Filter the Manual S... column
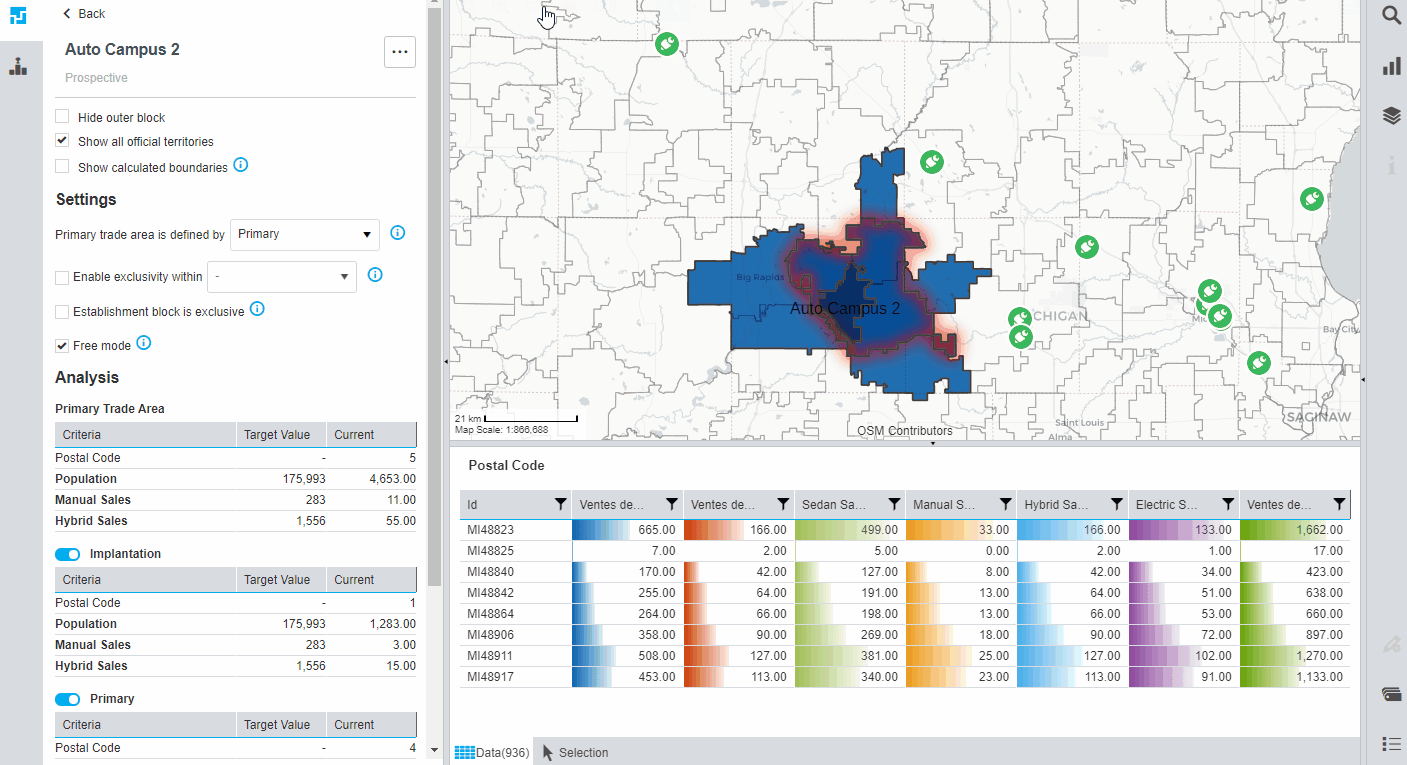This screenshot has width=1407, height=765. [1005, 504]
